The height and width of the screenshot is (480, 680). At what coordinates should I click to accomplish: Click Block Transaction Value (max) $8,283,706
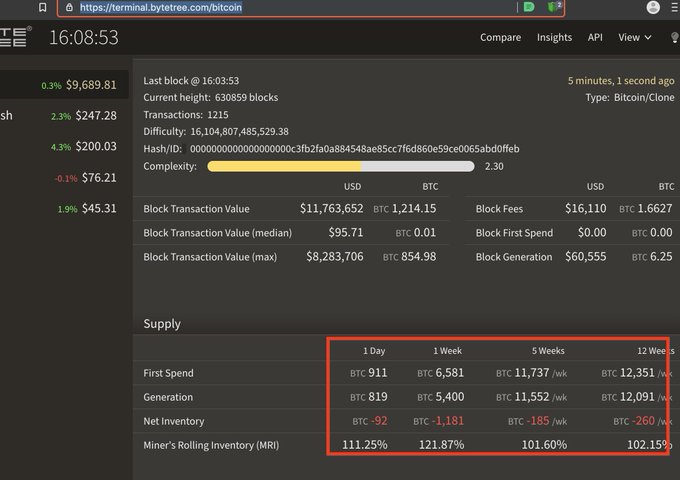pos(334,257)
